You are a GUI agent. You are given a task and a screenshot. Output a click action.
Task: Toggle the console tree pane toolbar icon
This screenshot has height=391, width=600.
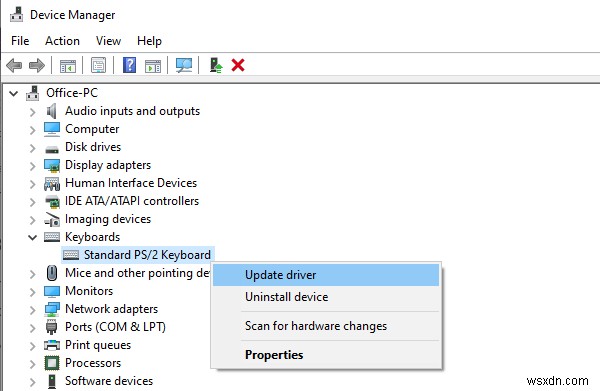pos(68,66)
